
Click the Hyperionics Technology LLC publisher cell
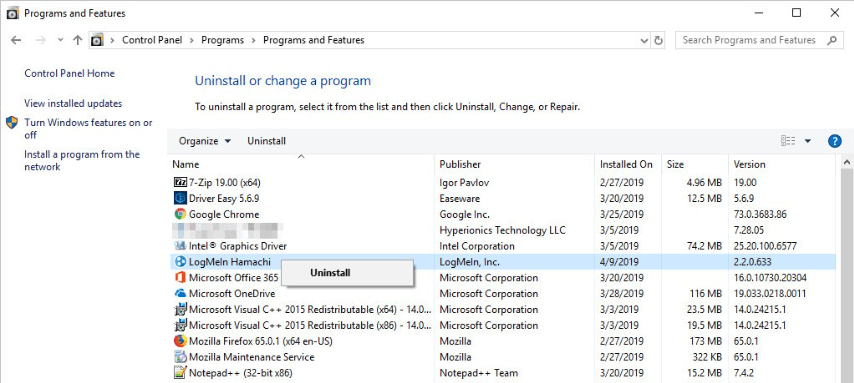click(502, 230)
